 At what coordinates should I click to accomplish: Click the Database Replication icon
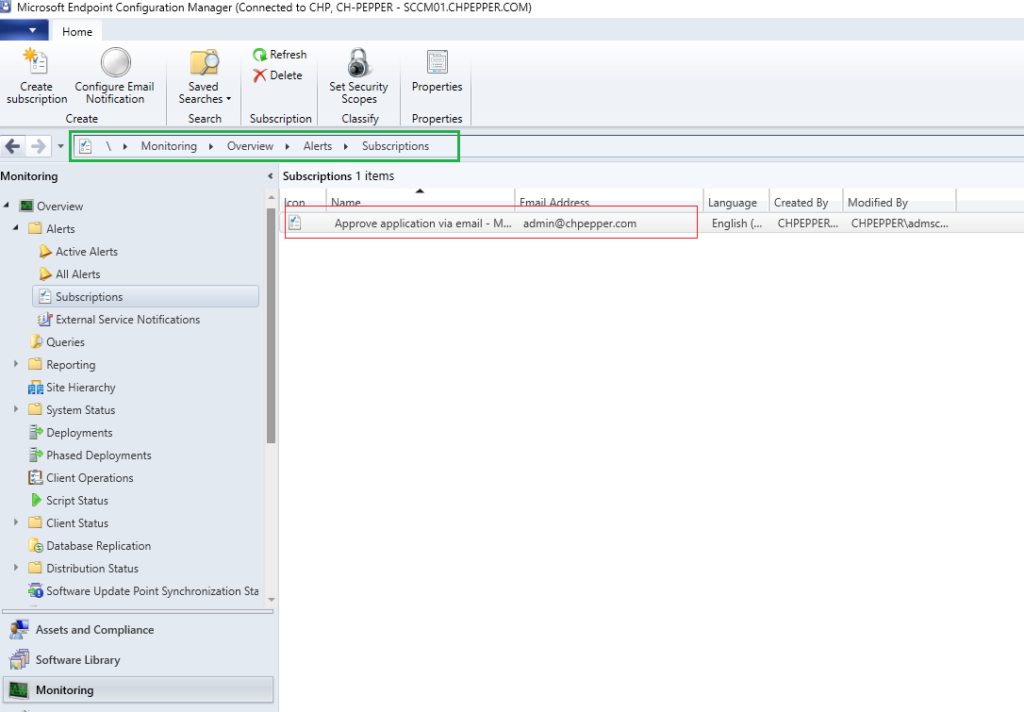(36, 545)
